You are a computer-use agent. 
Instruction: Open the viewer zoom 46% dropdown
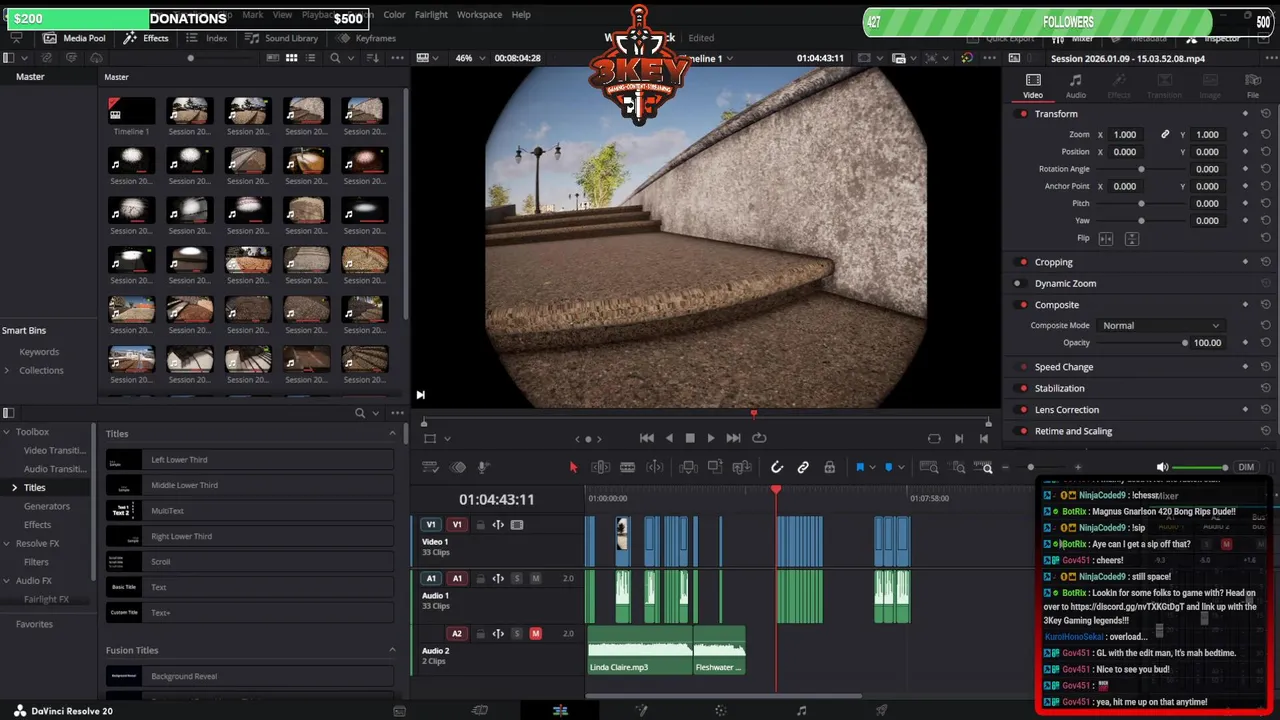coord(470,58)
